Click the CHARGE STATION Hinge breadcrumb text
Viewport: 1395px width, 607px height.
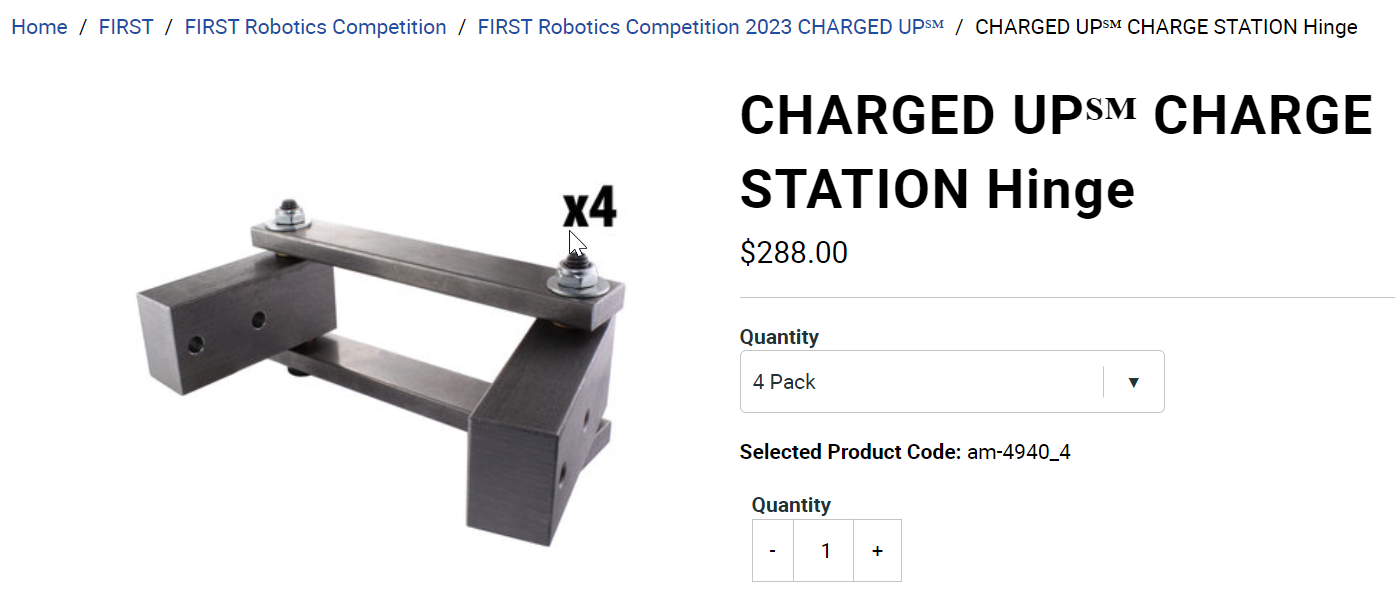tap(1166, 27)
